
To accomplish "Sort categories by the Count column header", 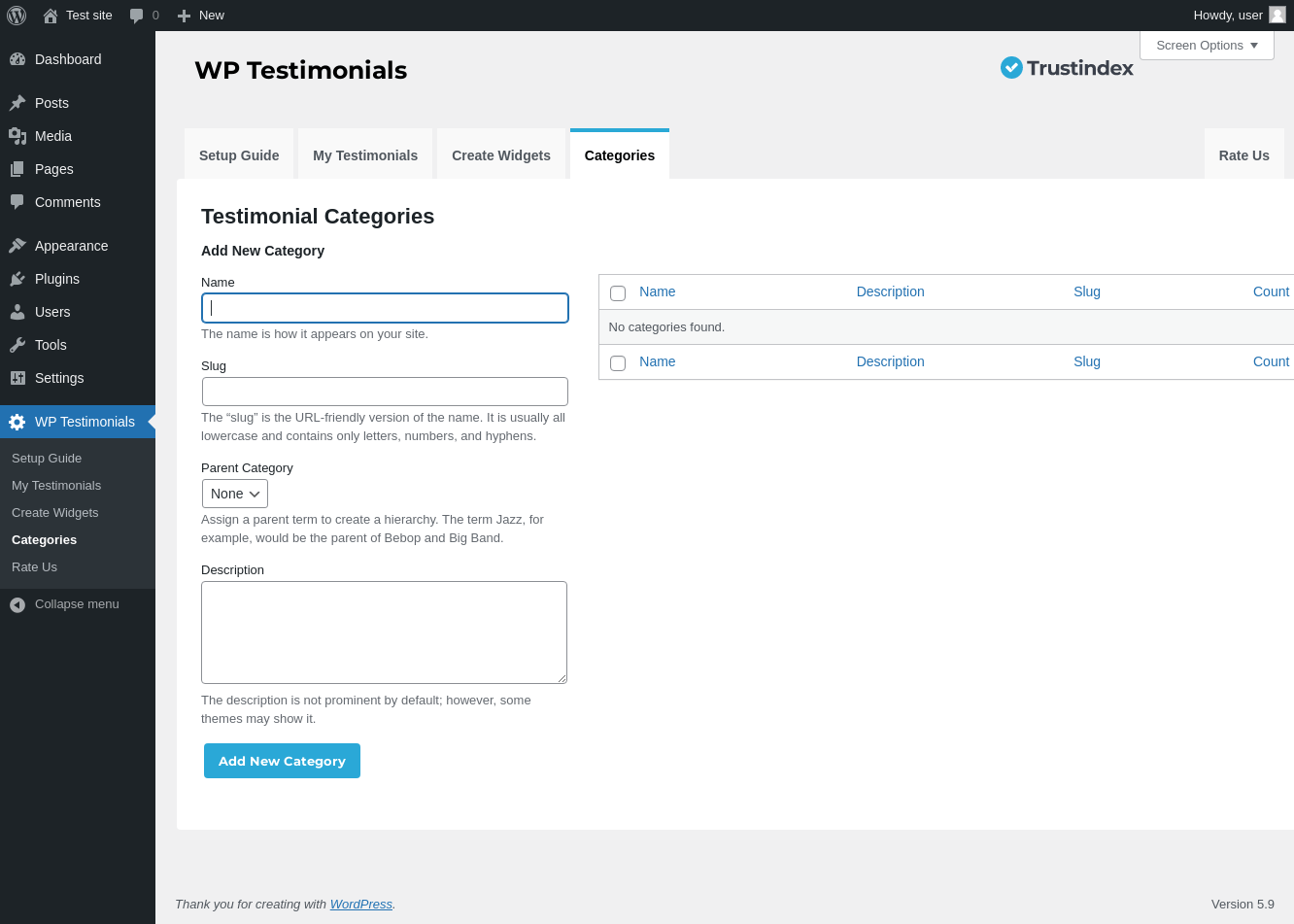I will pyautogui.click(x=1271, y=291).
